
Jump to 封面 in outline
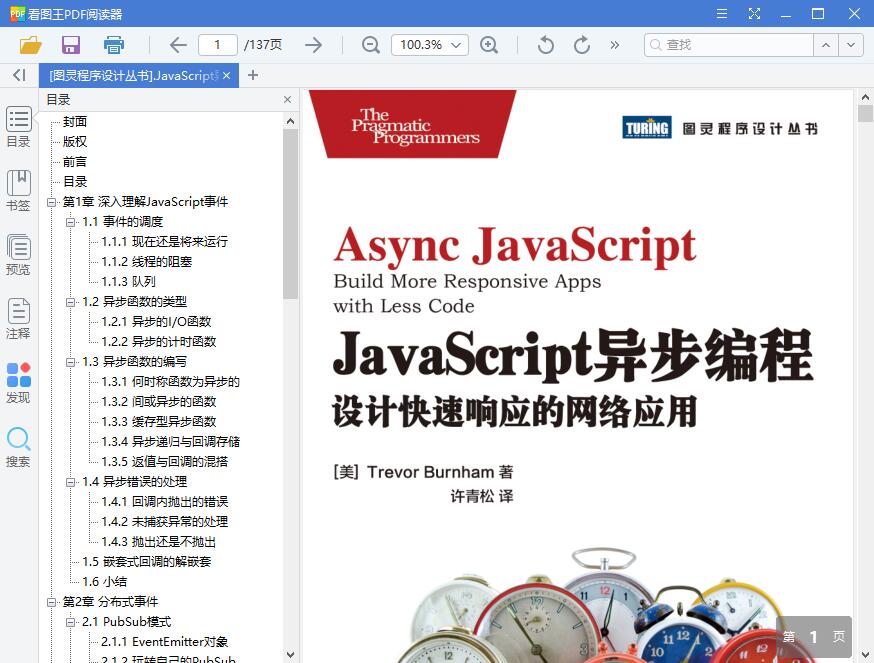point(75,122)
